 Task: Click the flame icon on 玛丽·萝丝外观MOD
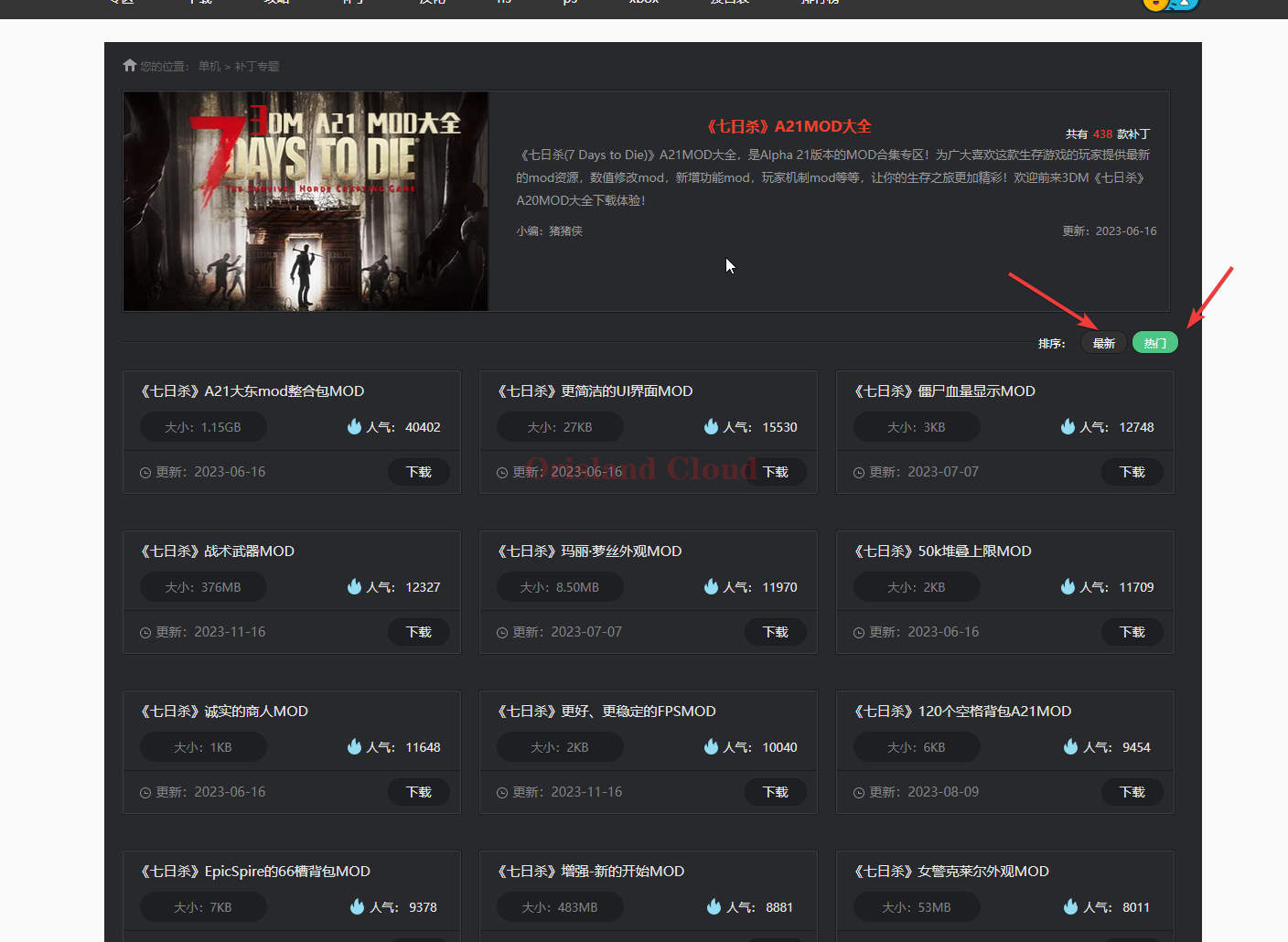click(x=711, y=587)
